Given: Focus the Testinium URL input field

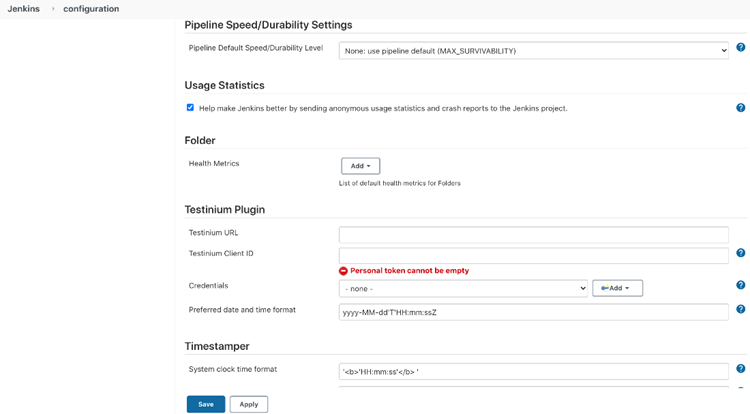Looking at the screenshot, I should [x=534, y=235].
